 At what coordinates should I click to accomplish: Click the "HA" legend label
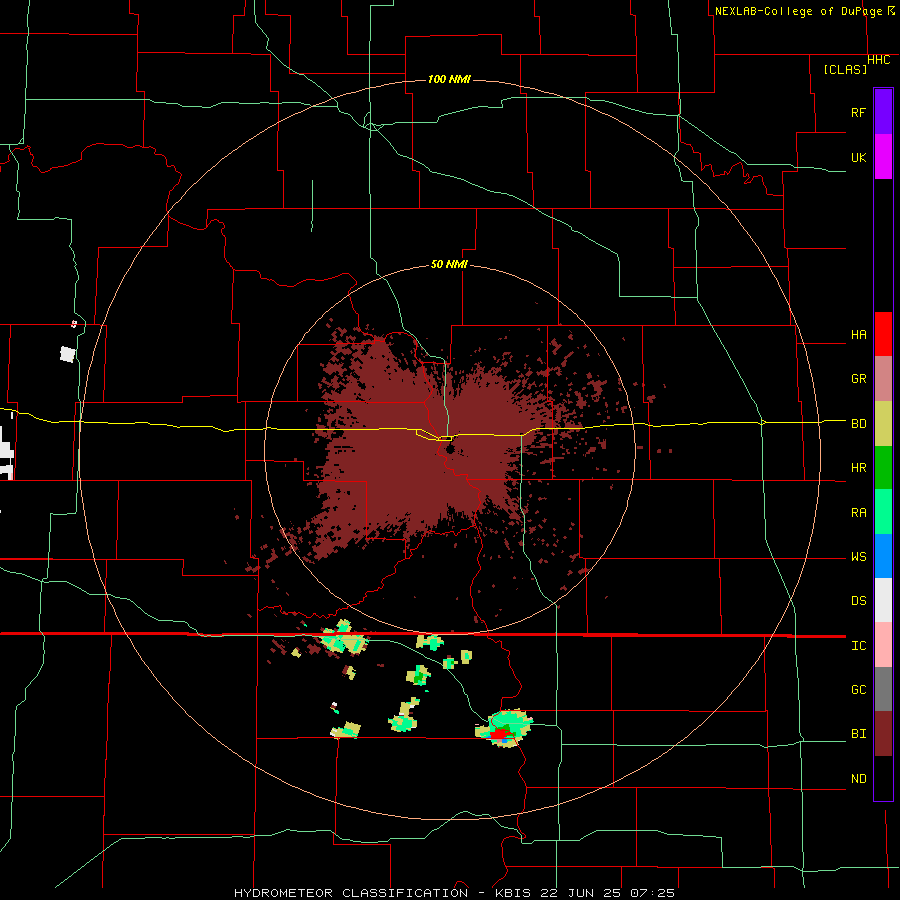click(x=858, y=335)
